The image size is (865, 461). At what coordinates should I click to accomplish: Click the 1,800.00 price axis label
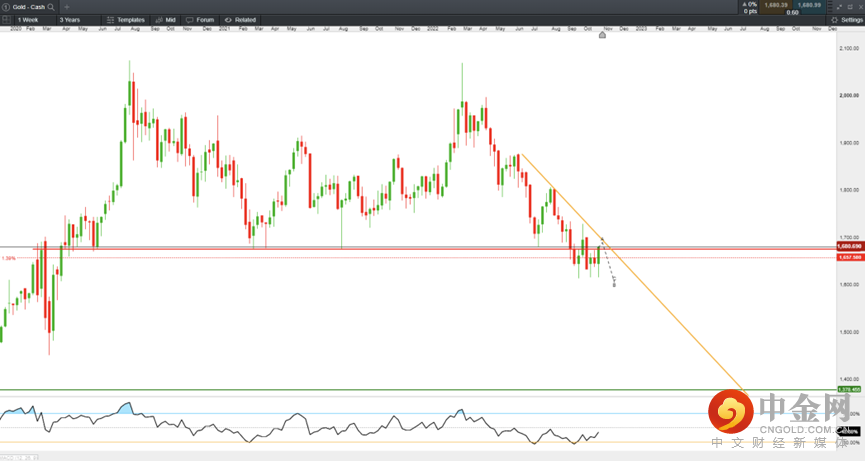(849, 190)
